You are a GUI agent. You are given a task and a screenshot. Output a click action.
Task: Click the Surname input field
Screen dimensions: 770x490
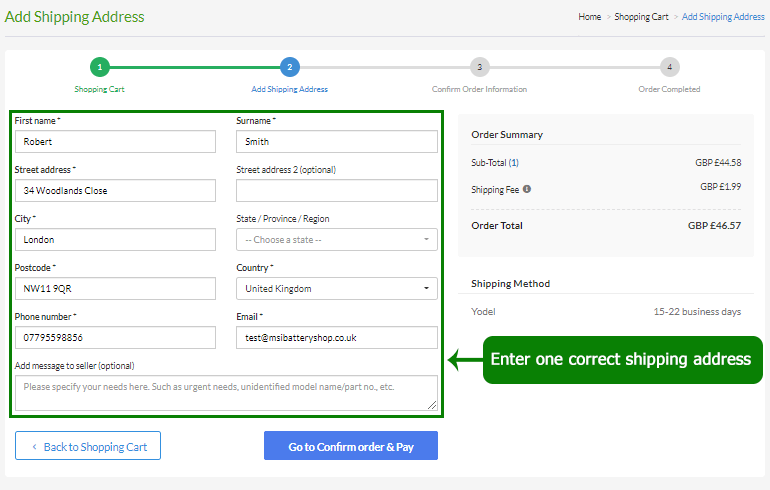pos(337,142)
